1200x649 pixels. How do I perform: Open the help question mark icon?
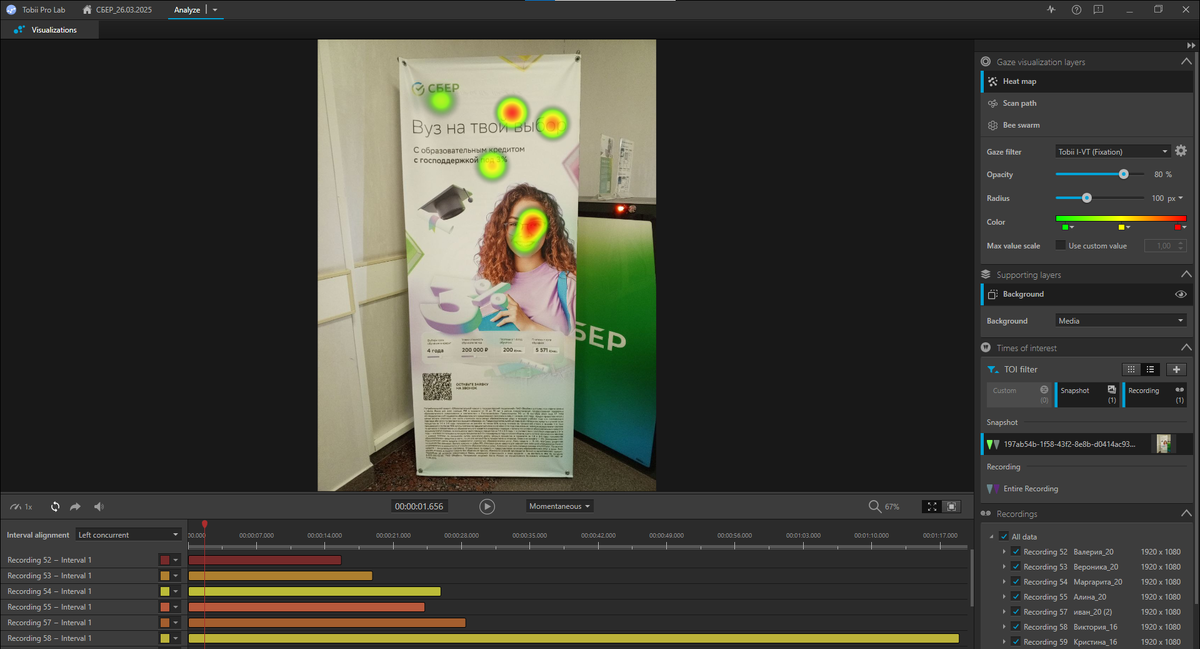tap(1076, 9)
